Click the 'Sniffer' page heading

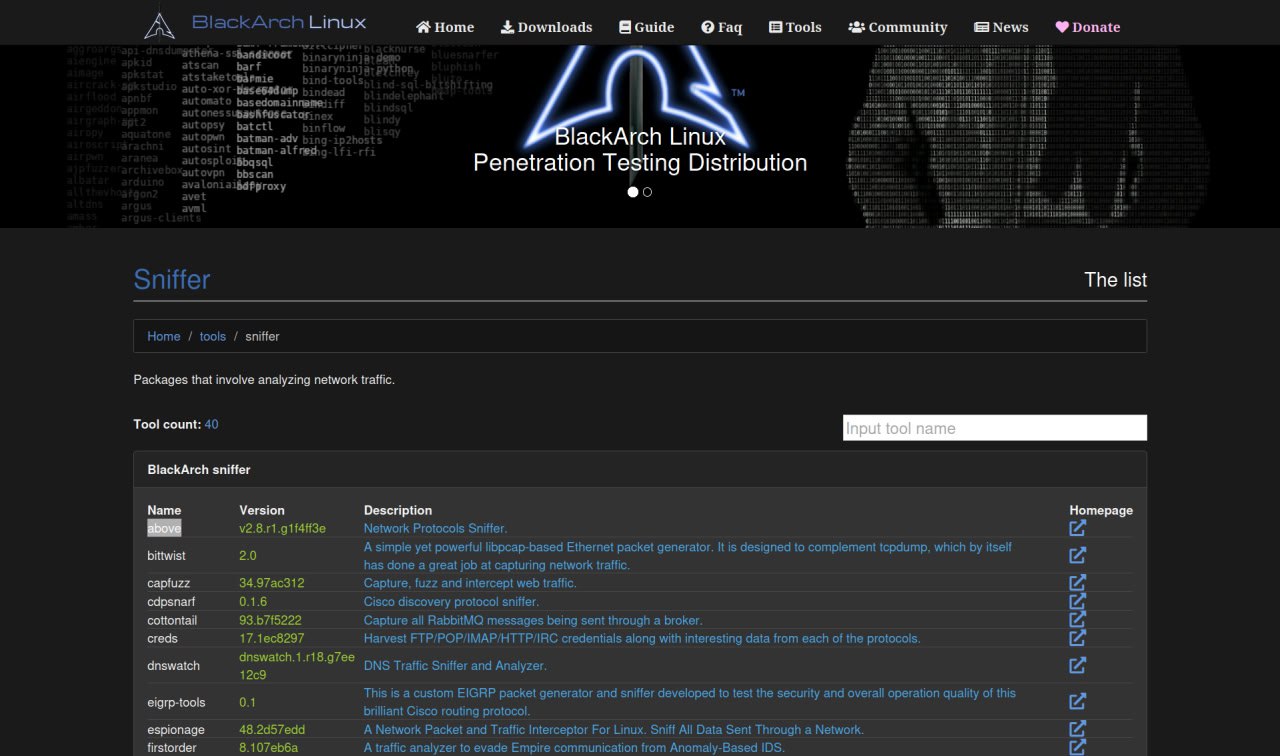172,279
